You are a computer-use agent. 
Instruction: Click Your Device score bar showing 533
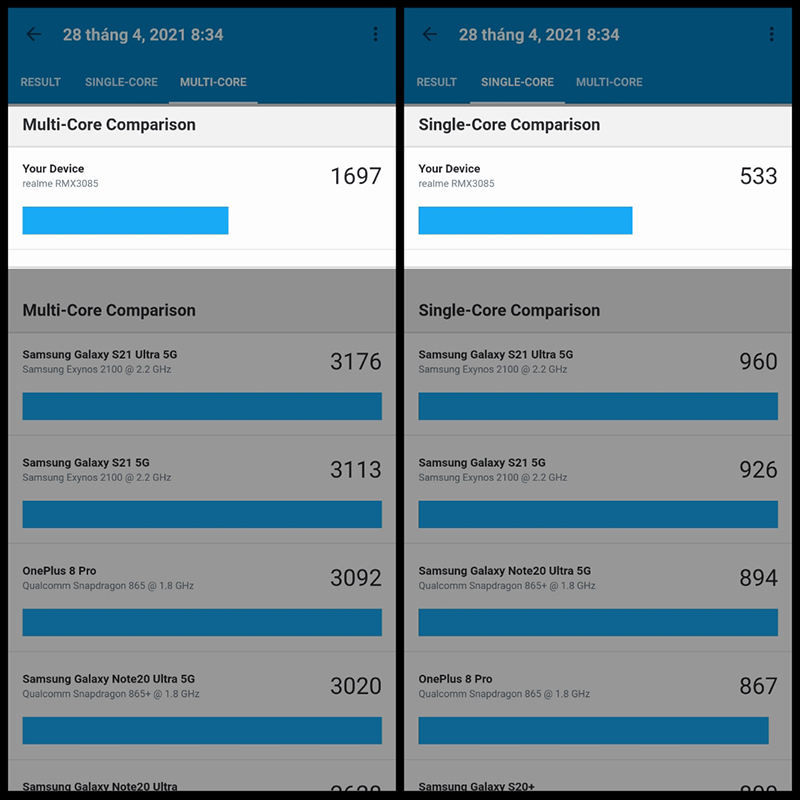[x=527, y=219]
